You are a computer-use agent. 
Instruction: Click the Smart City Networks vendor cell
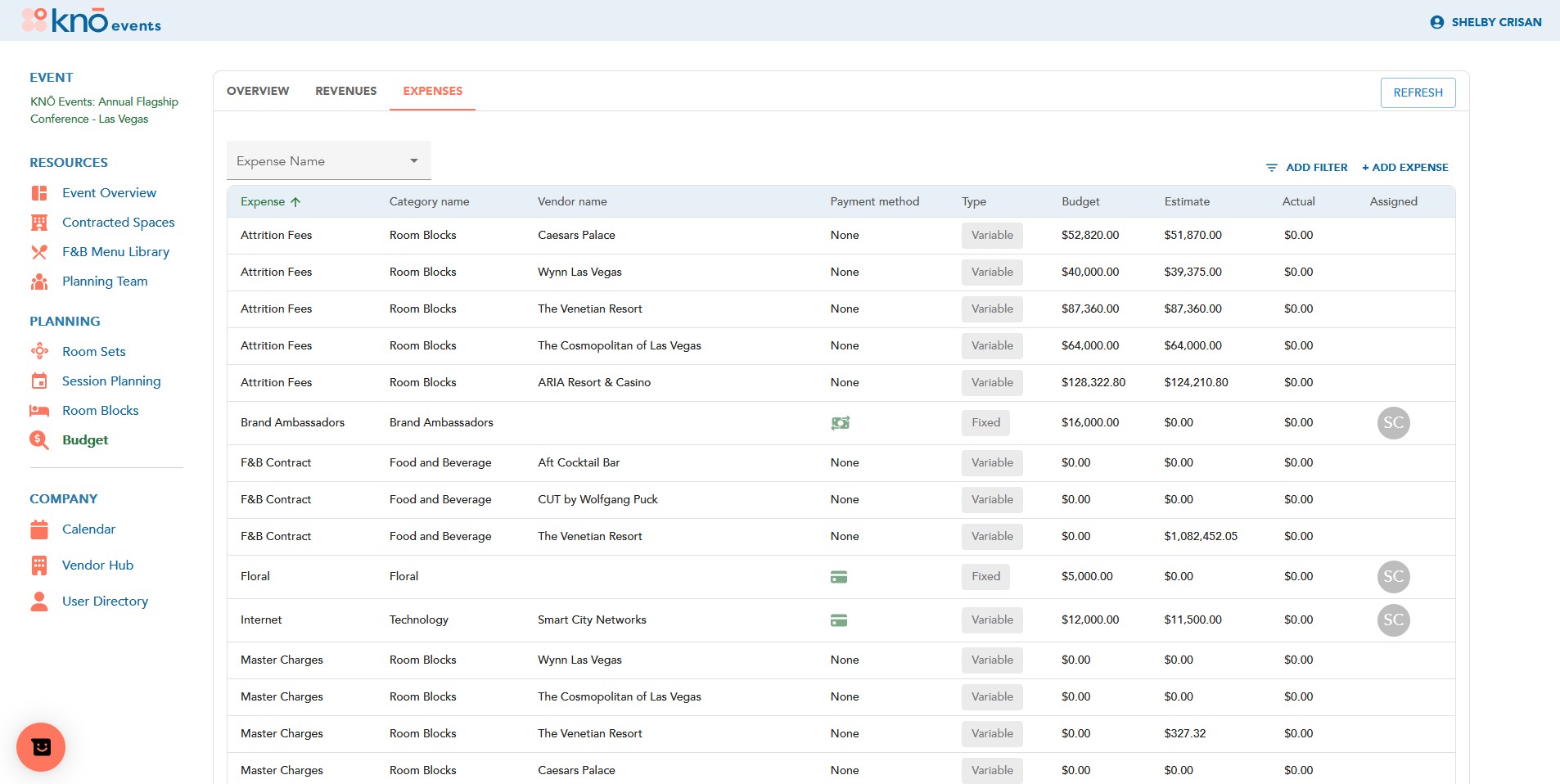592,620
